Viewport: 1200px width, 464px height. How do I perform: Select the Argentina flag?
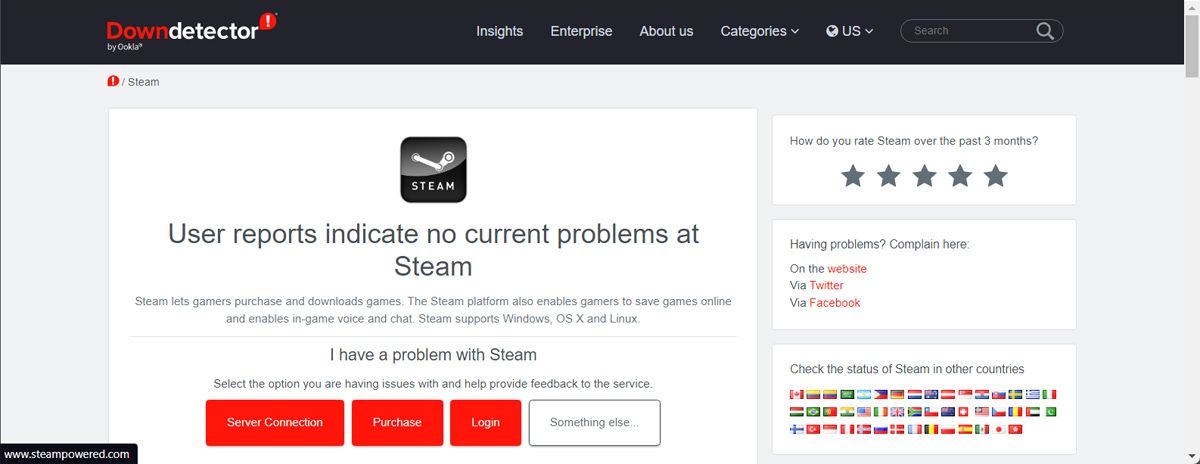pos(864,395)
